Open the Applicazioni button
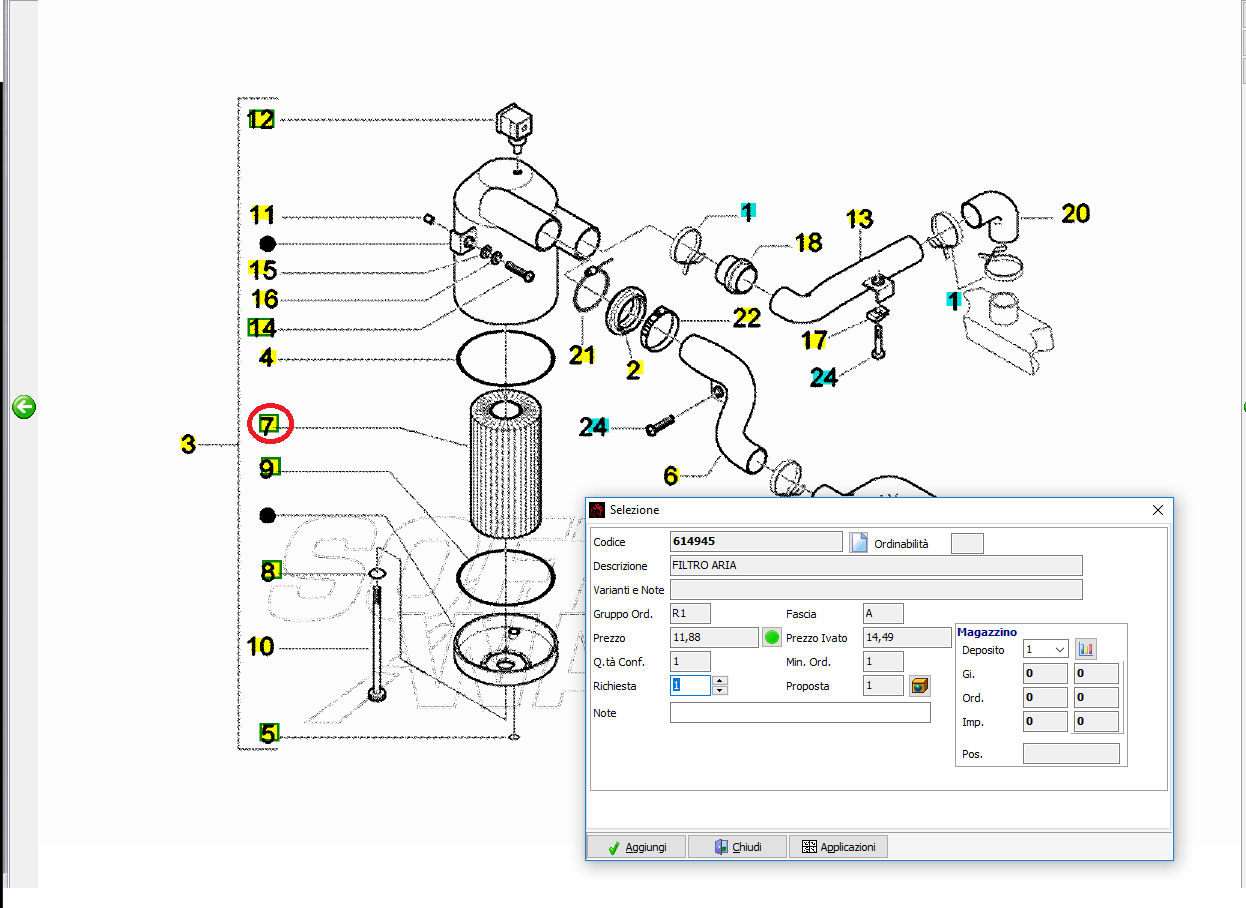Viewport: 1246px width, 908px height. [838, 847]
